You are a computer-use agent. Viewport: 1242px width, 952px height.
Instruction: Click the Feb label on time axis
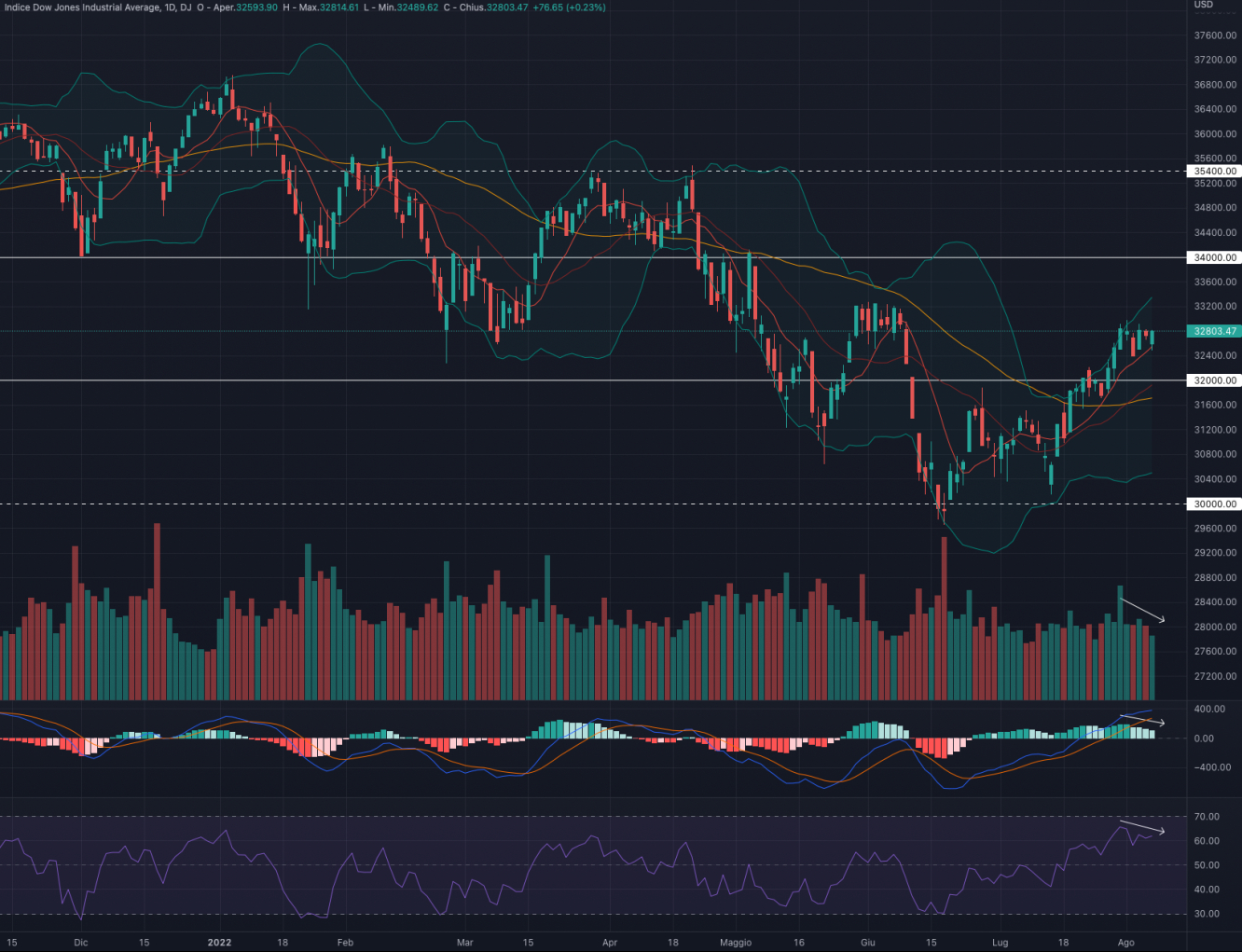coord(345,943)
